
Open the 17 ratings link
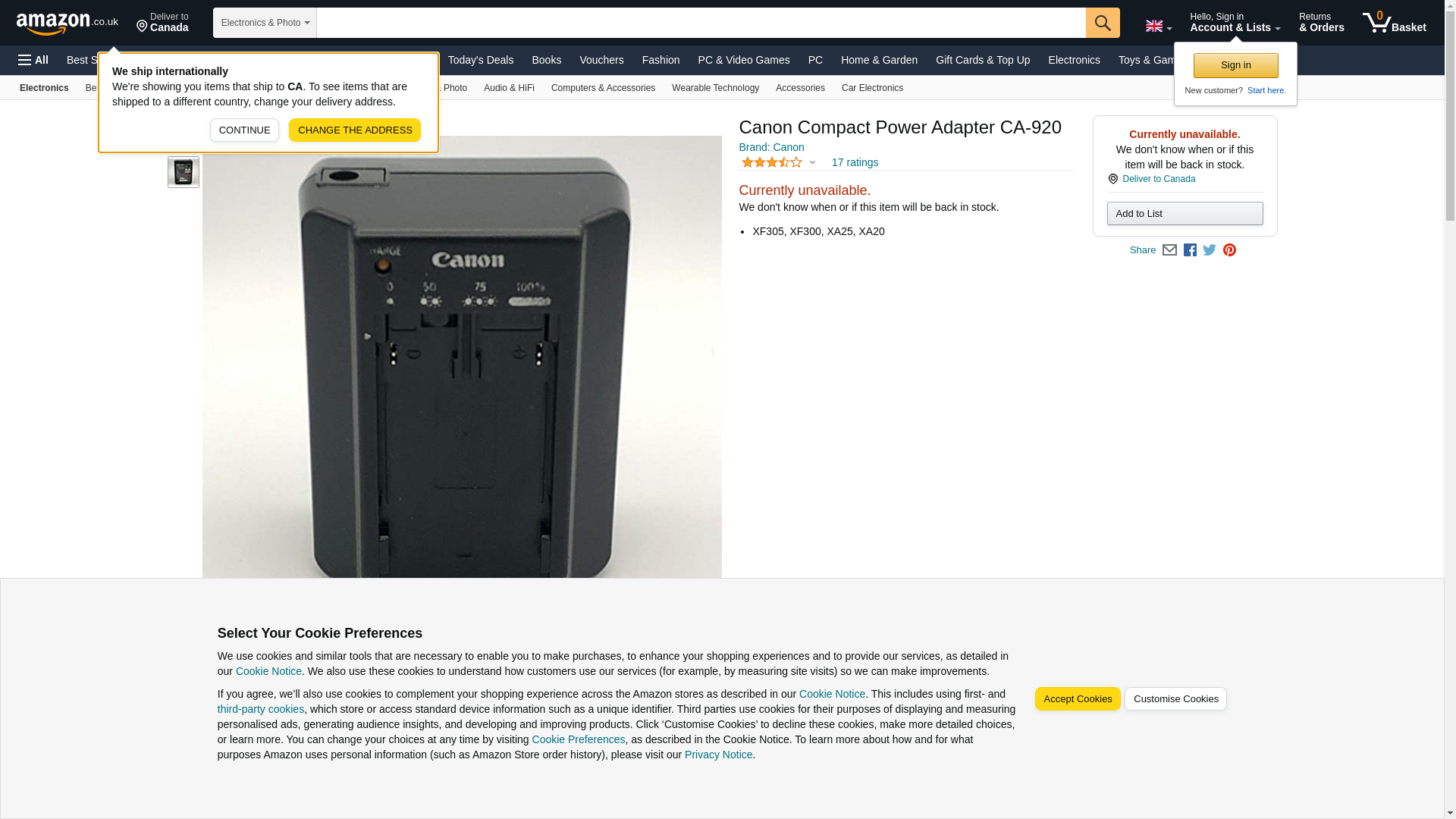point(855,162)
